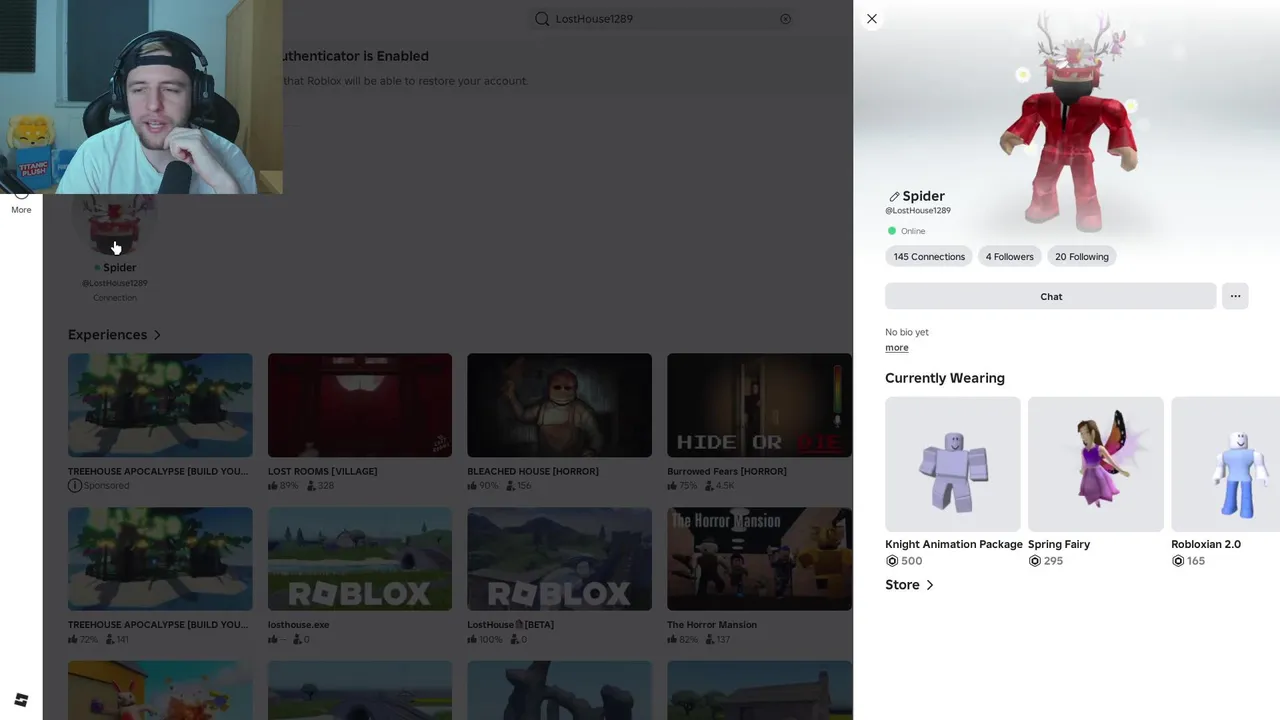This screenshot has height=720, width=1280.
Task: Open the losthouse.exe experience thumbnail
Action: click(360, 559)
